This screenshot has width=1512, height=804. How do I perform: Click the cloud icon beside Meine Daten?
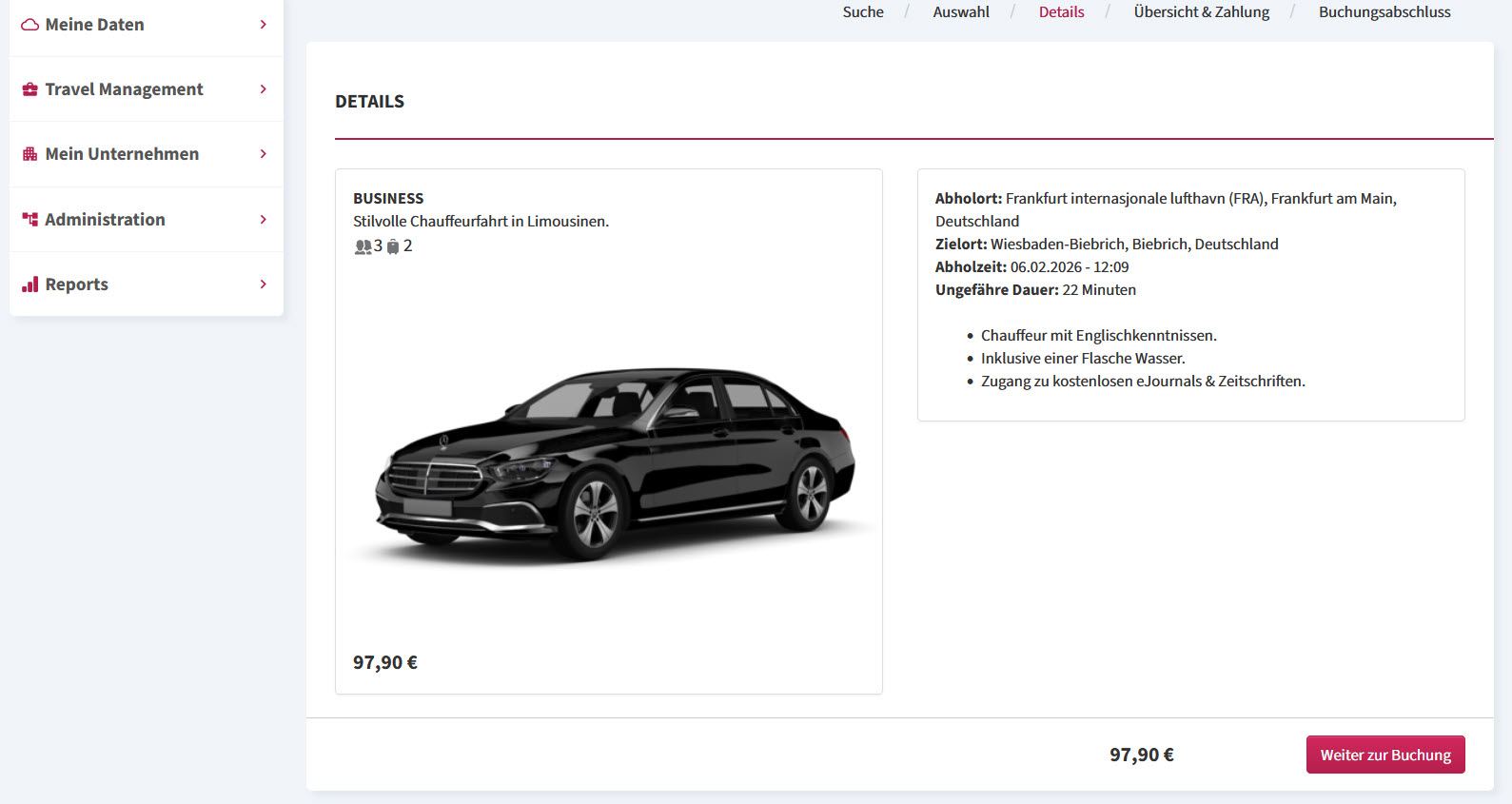pos(30,25)
